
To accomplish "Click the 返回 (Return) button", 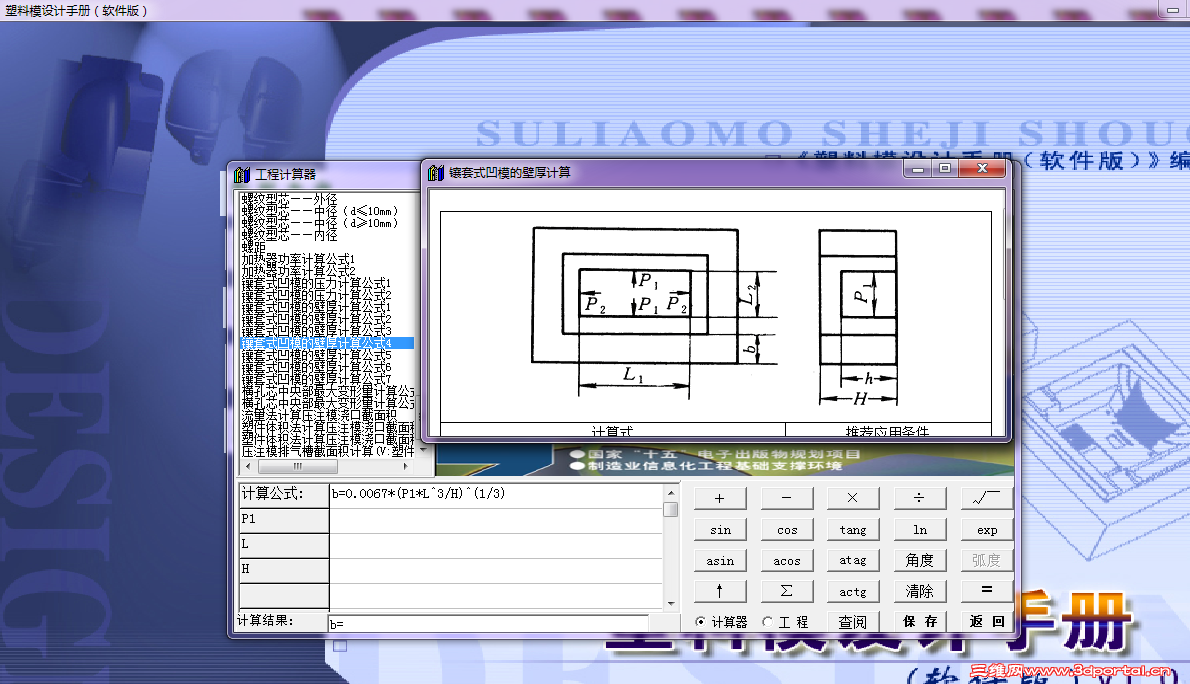I will pyautogui.click(x=985, y=621).
